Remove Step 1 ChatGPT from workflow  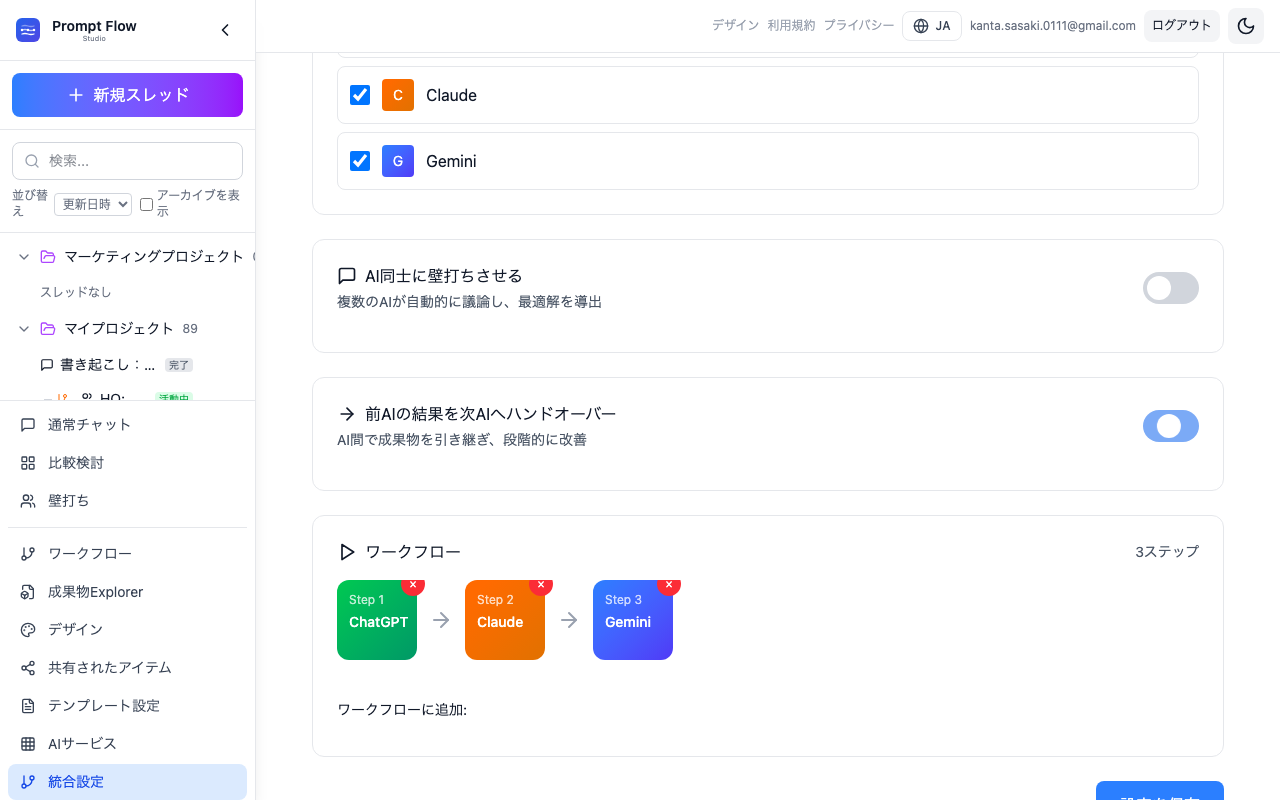pyautogui.click(x=413, y=584)
